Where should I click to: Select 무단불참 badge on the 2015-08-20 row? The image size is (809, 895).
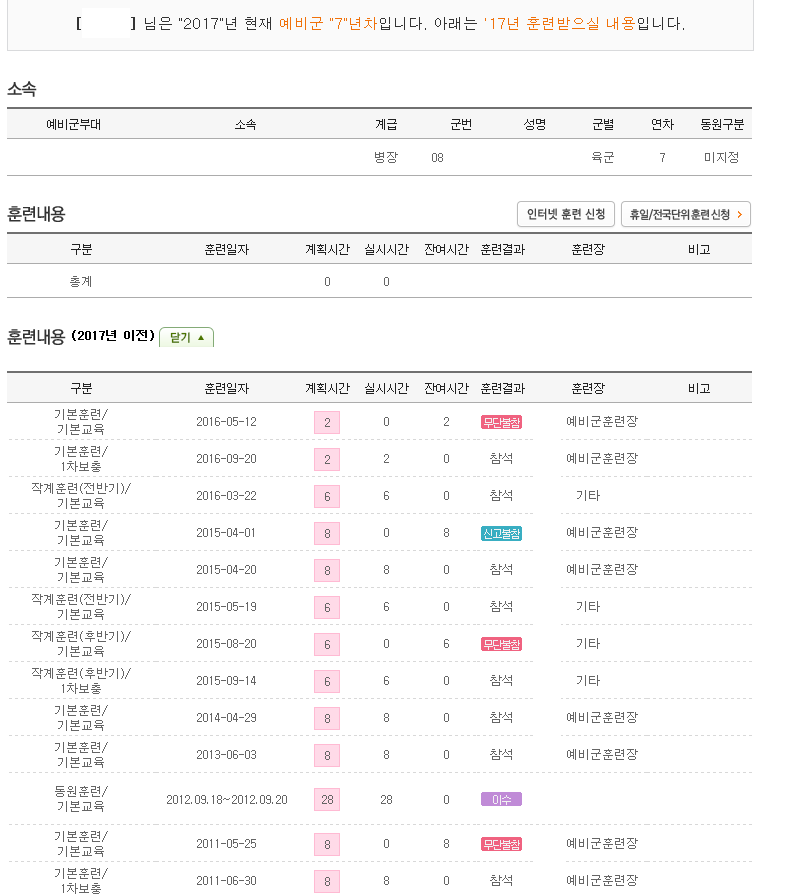tap(501, 644)
